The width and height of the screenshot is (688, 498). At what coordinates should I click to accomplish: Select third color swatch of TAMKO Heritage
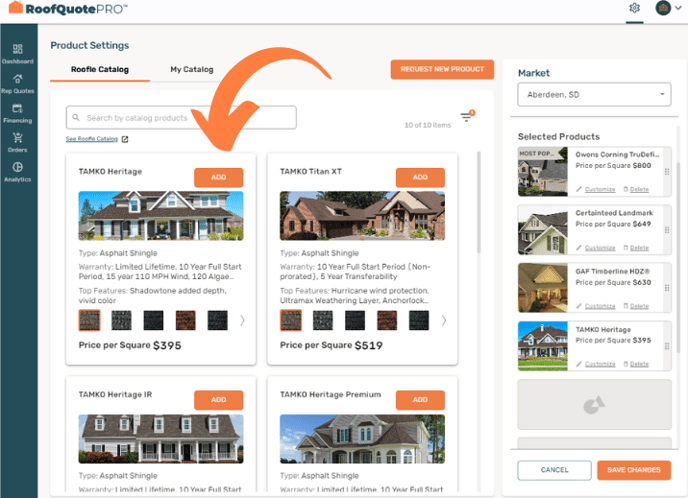tap(154, 320)
